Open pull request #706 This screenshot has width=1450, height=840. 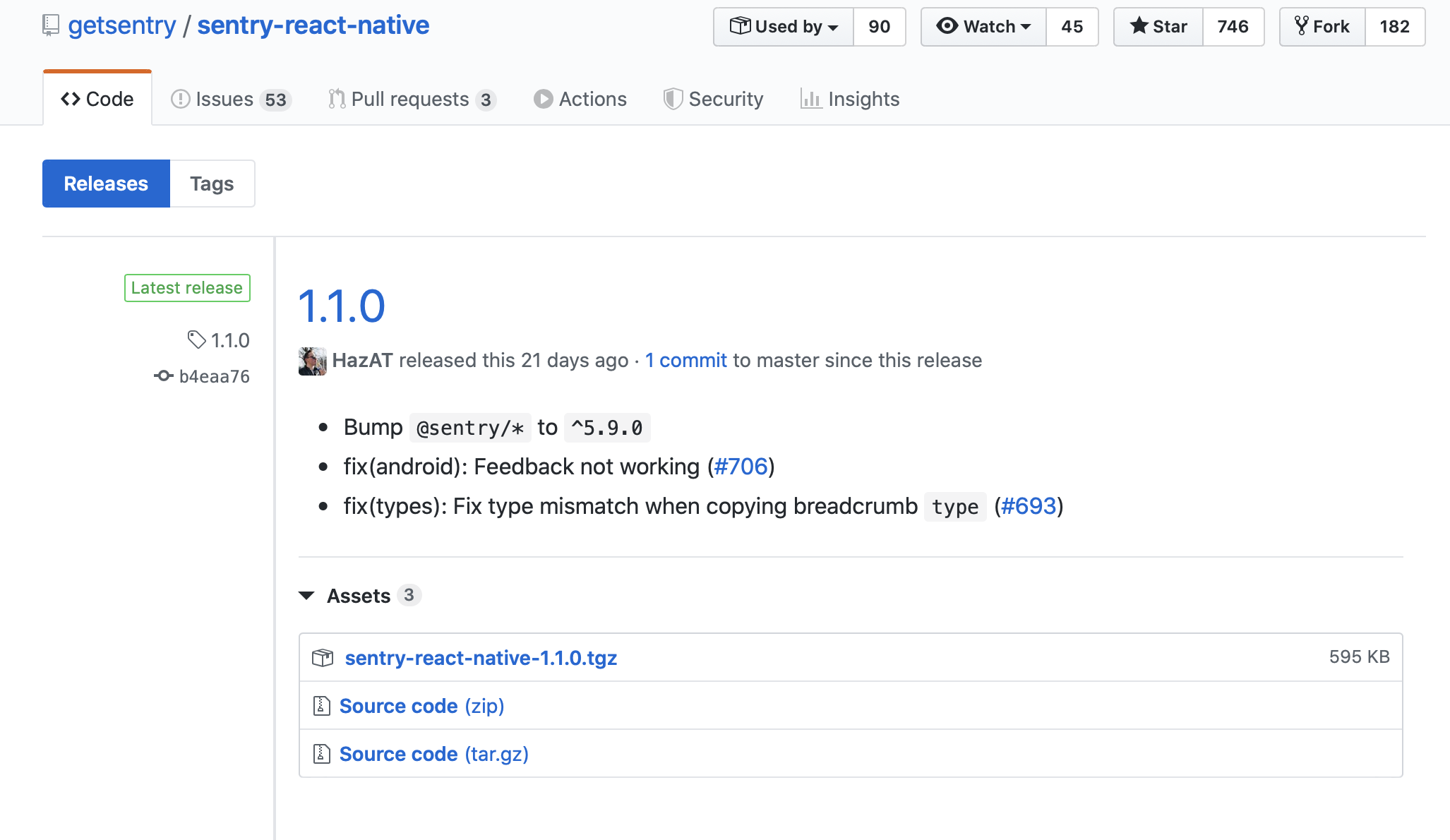[741, 467]
